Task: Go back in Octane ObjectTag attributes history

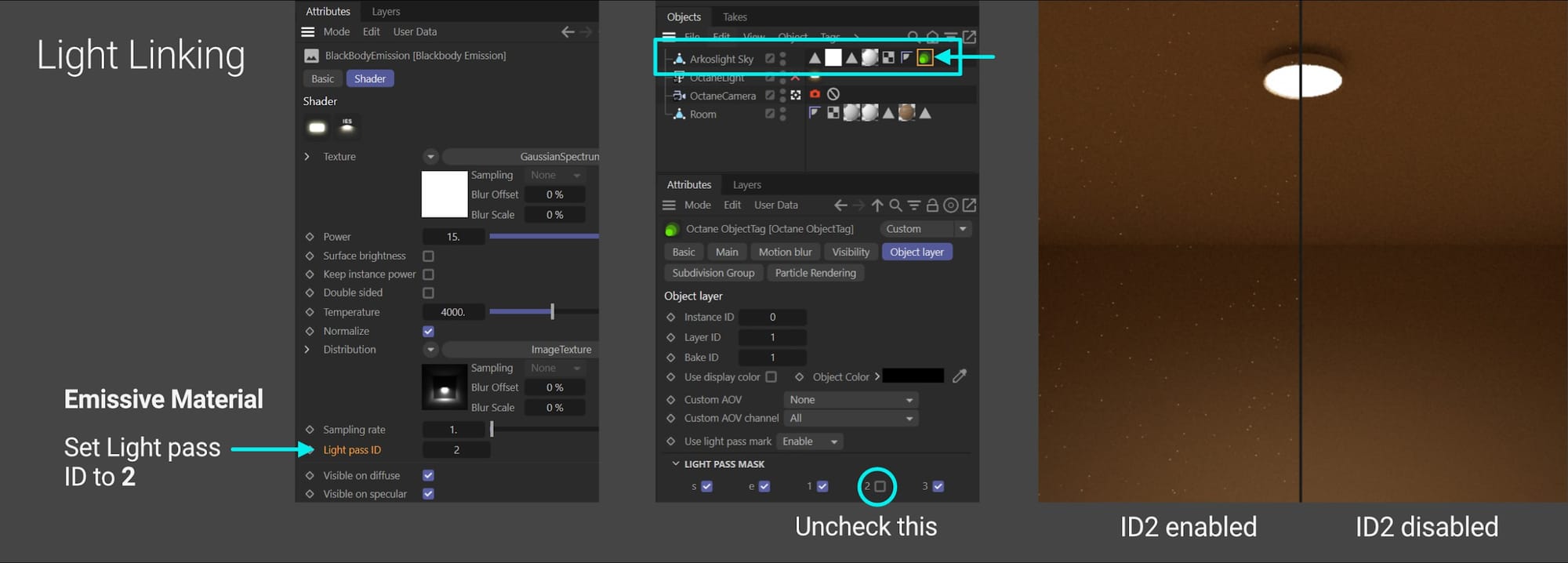Action: click(x=840, y=205)
